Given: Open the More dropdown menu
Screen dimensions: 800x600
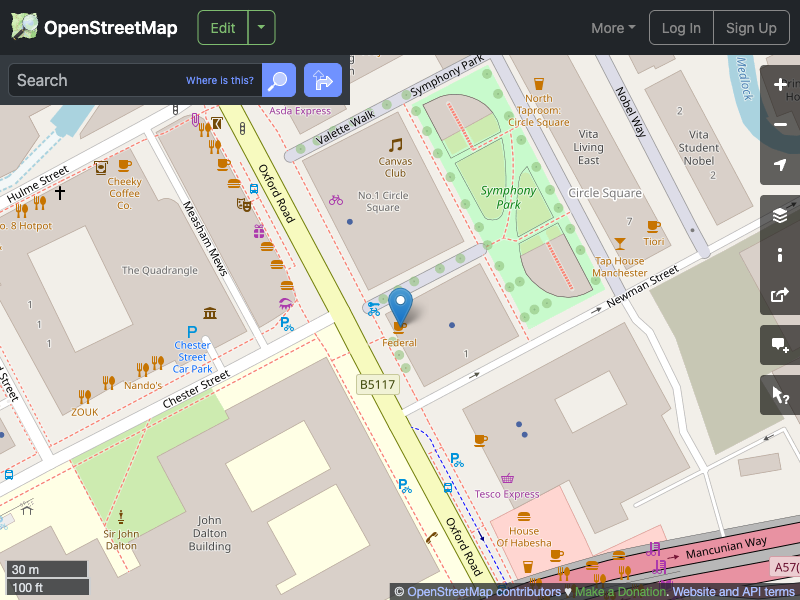Looking at the screenshot, I should click(x=612, y=27).
